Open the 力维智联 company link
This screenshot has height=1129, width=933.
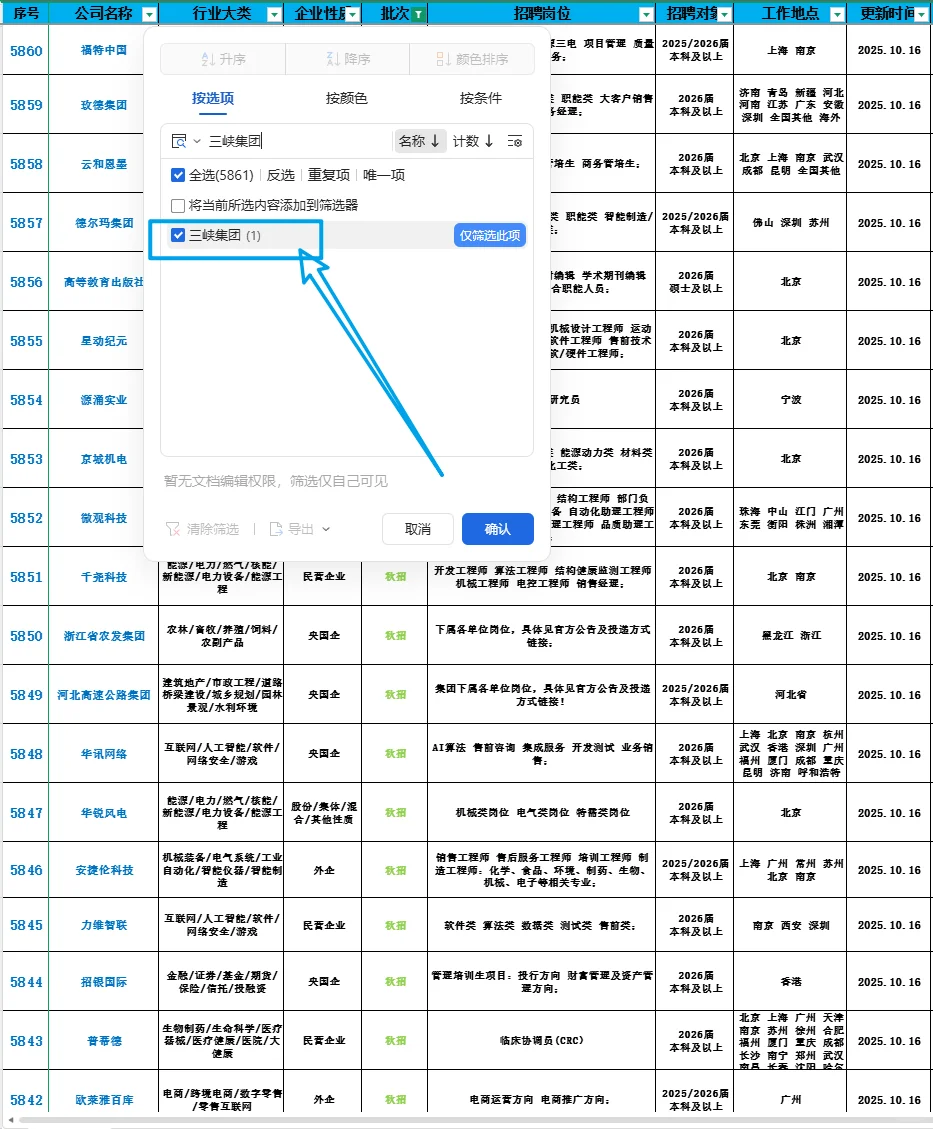click(104, 925)
